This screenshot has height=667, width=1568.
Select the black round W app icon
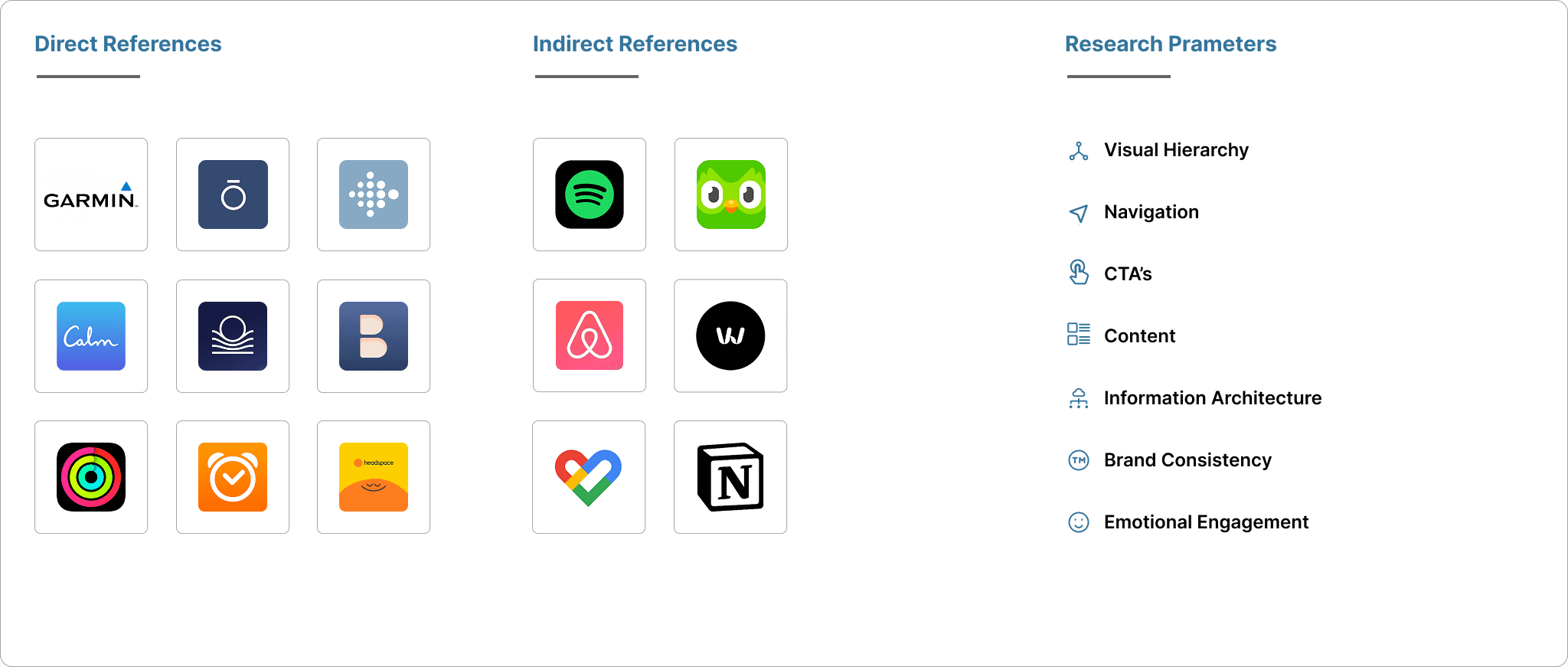(x=730, y=335)
